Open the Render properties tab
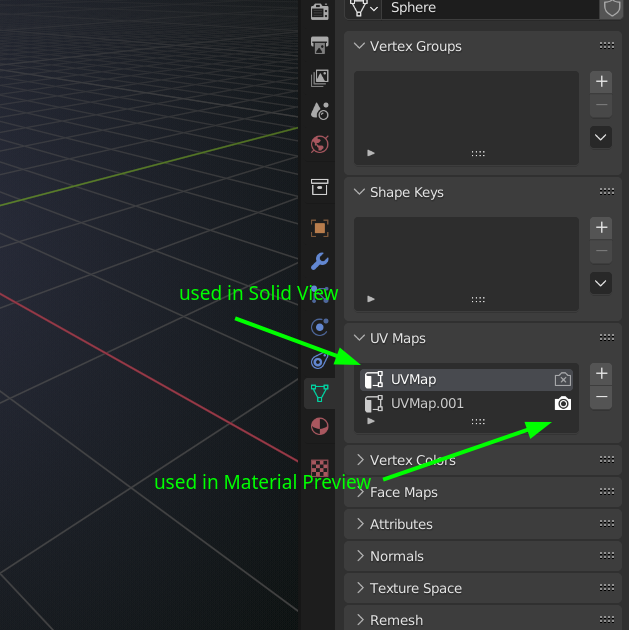 (x=320, y=11)
